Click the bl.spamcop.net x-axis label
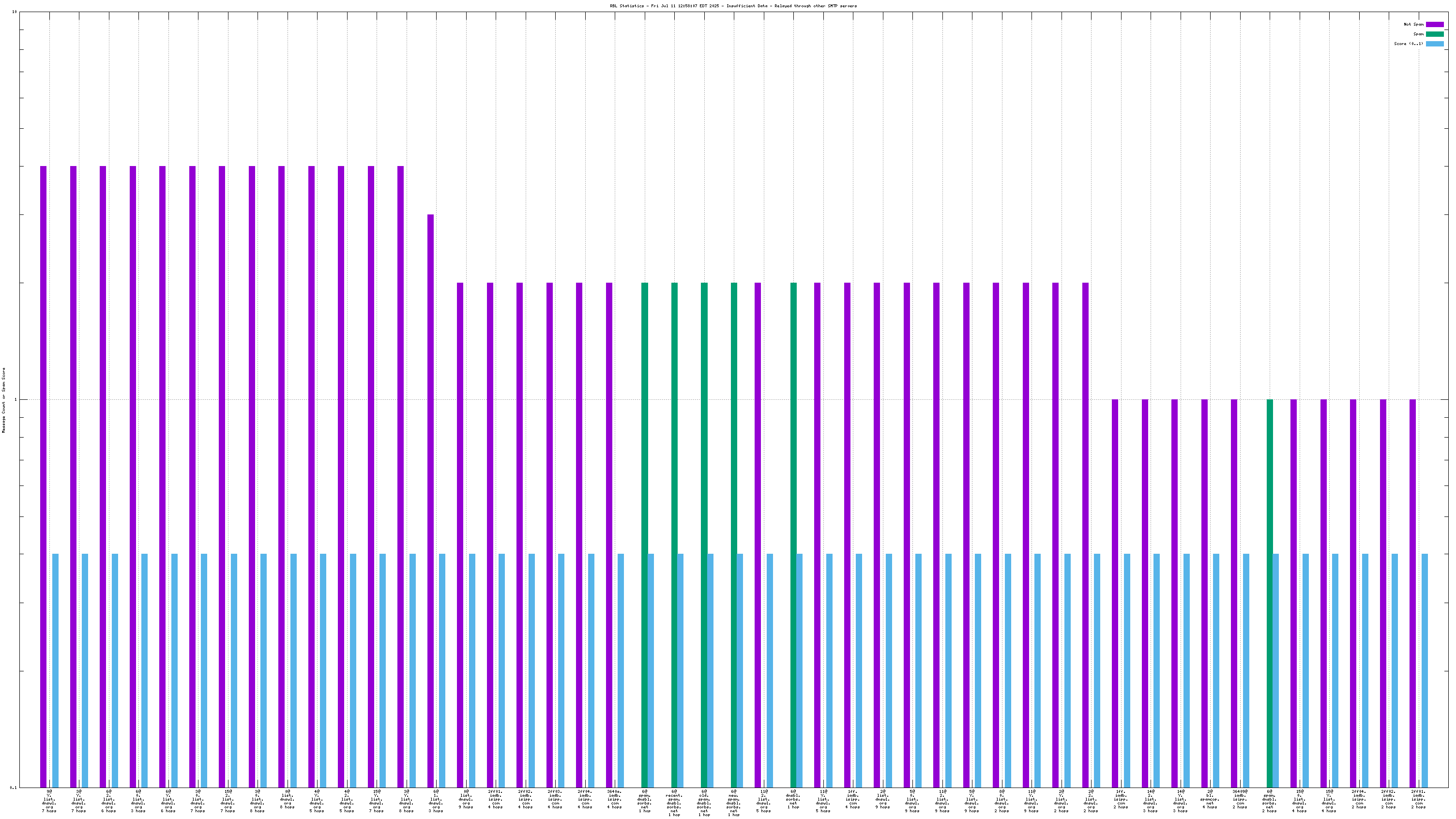Viewport: 1456px width, 819px height. (1210, 799)
